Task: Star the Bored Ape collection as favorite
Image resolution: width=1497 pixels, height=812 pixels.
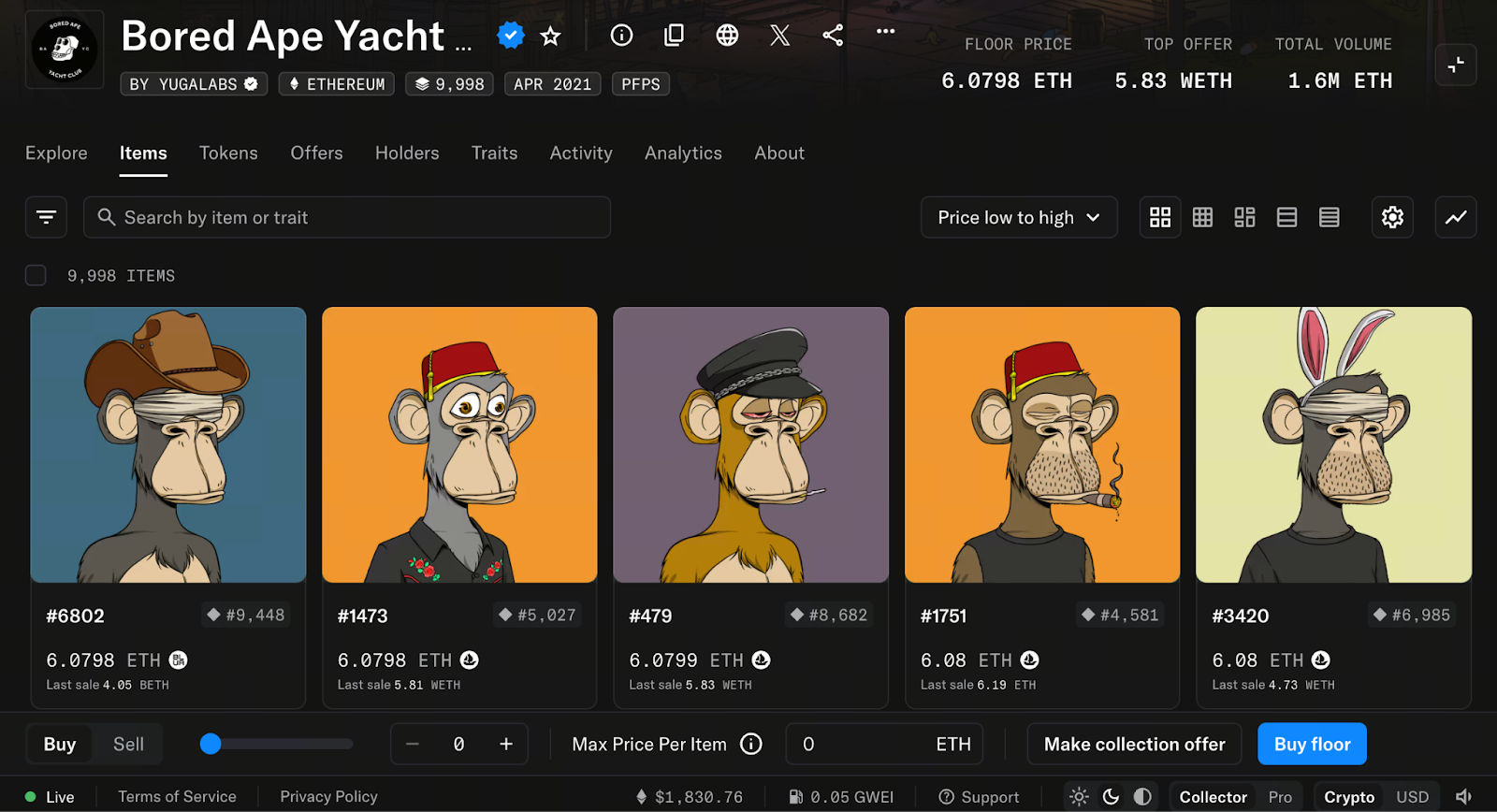Action: 550,36
